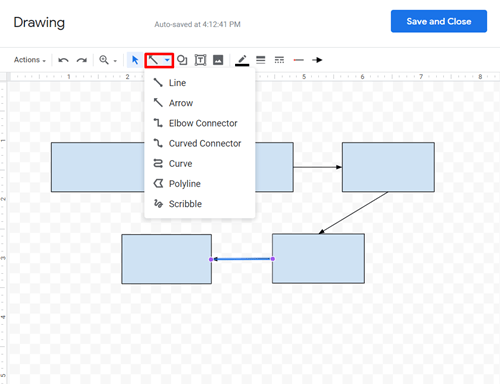Open the Shape tool
This screenshot has width=500, height=384.
click(182, 60)
